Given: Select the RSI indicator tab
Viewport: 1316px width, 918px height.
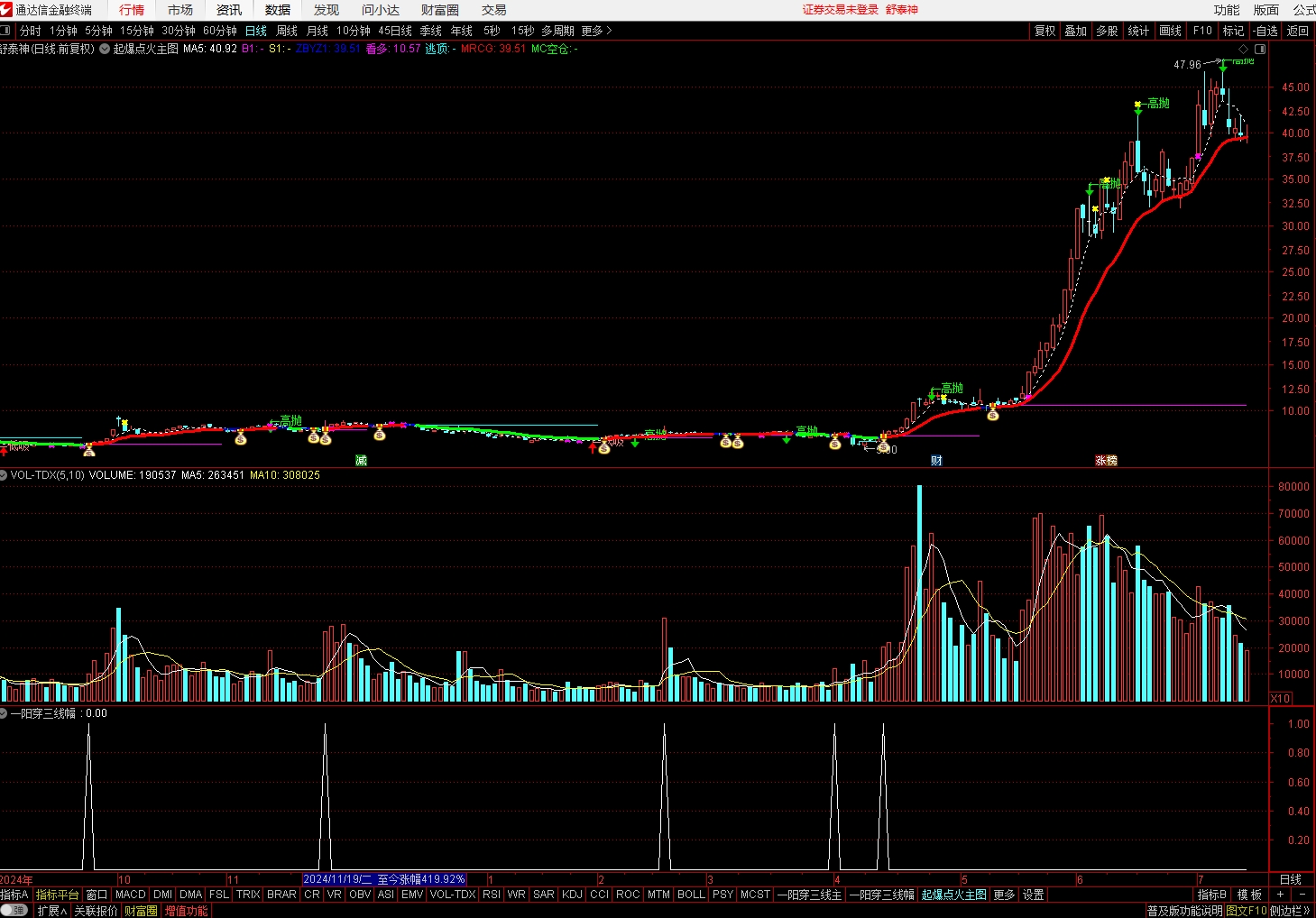Looking at the screenshot, I should click(492, 895).
